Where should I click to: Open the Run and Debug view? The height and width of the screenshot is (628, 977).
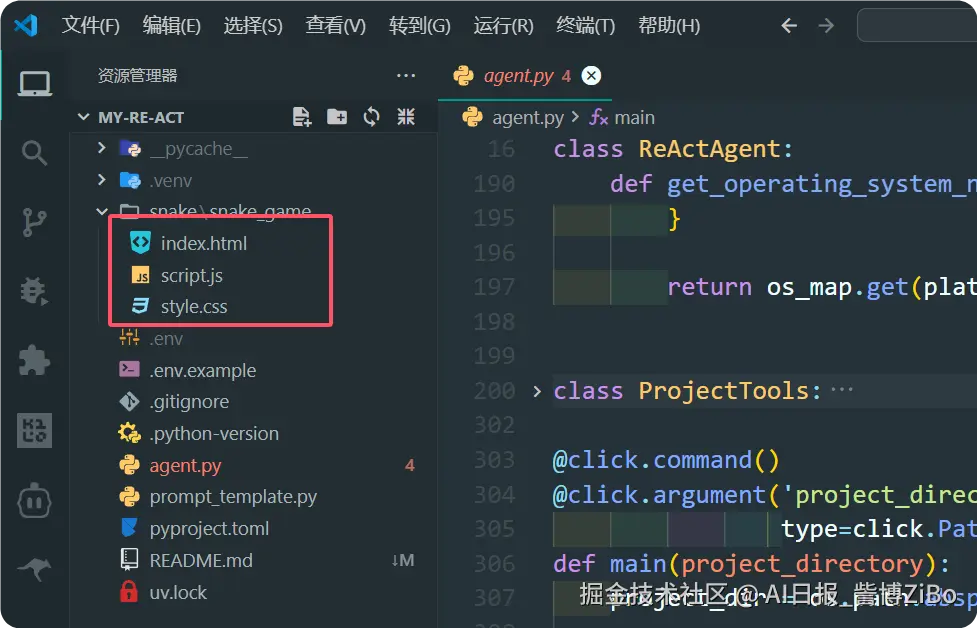34,291
